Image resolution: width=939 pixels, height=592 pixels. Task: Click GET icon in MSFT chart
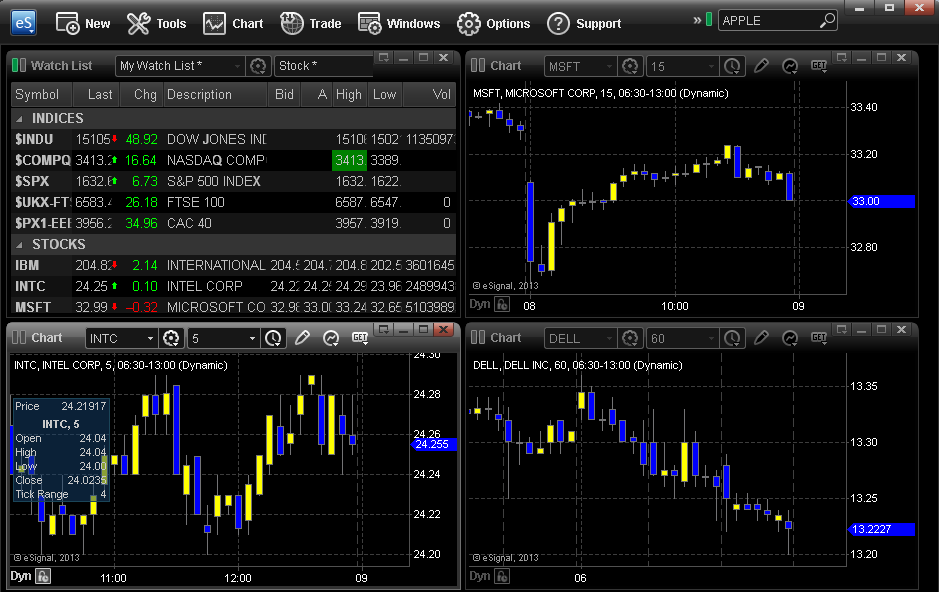[x=819, y=66]
